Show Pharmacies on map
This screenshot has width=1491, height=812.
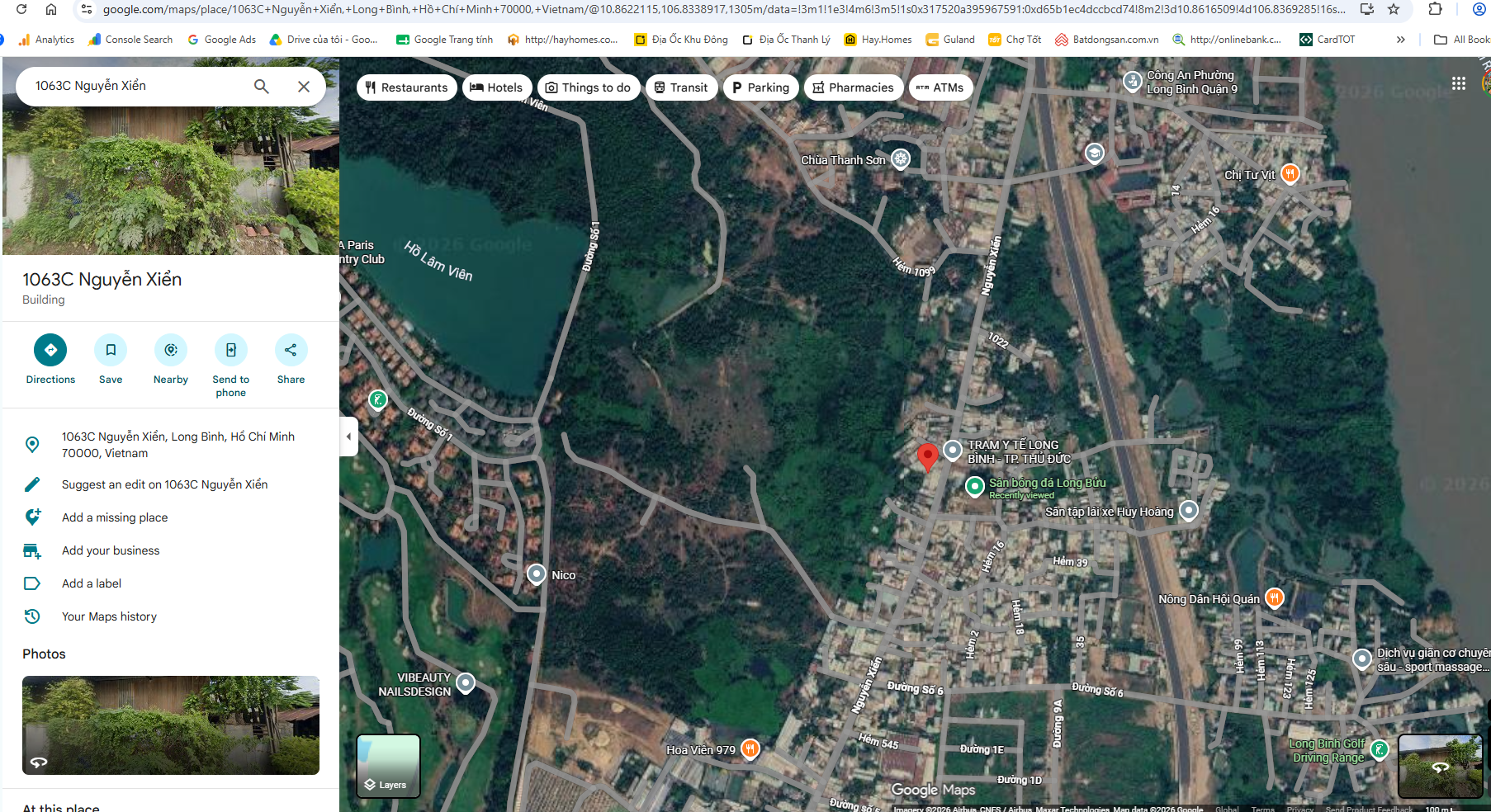854,87
